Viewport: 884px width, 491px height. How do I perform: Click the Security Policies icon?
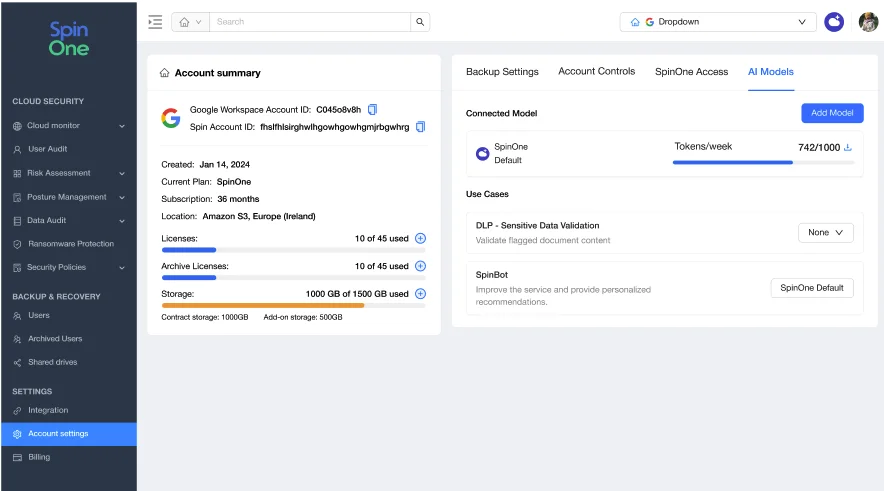17,267
